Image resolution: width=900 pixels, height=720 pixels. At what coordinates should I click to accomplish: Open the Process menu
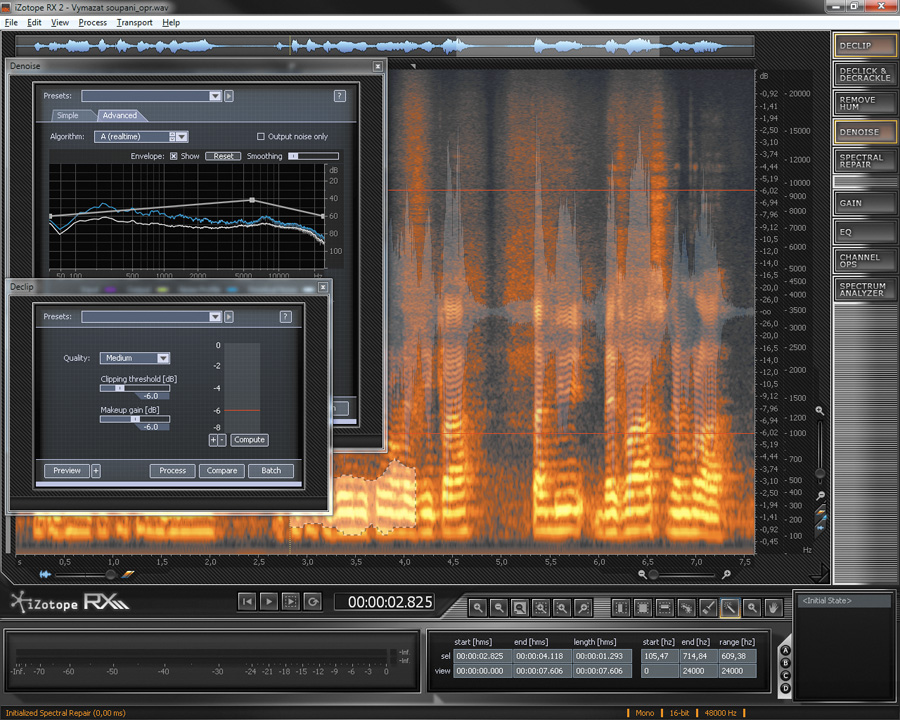[x=92, y=22]
